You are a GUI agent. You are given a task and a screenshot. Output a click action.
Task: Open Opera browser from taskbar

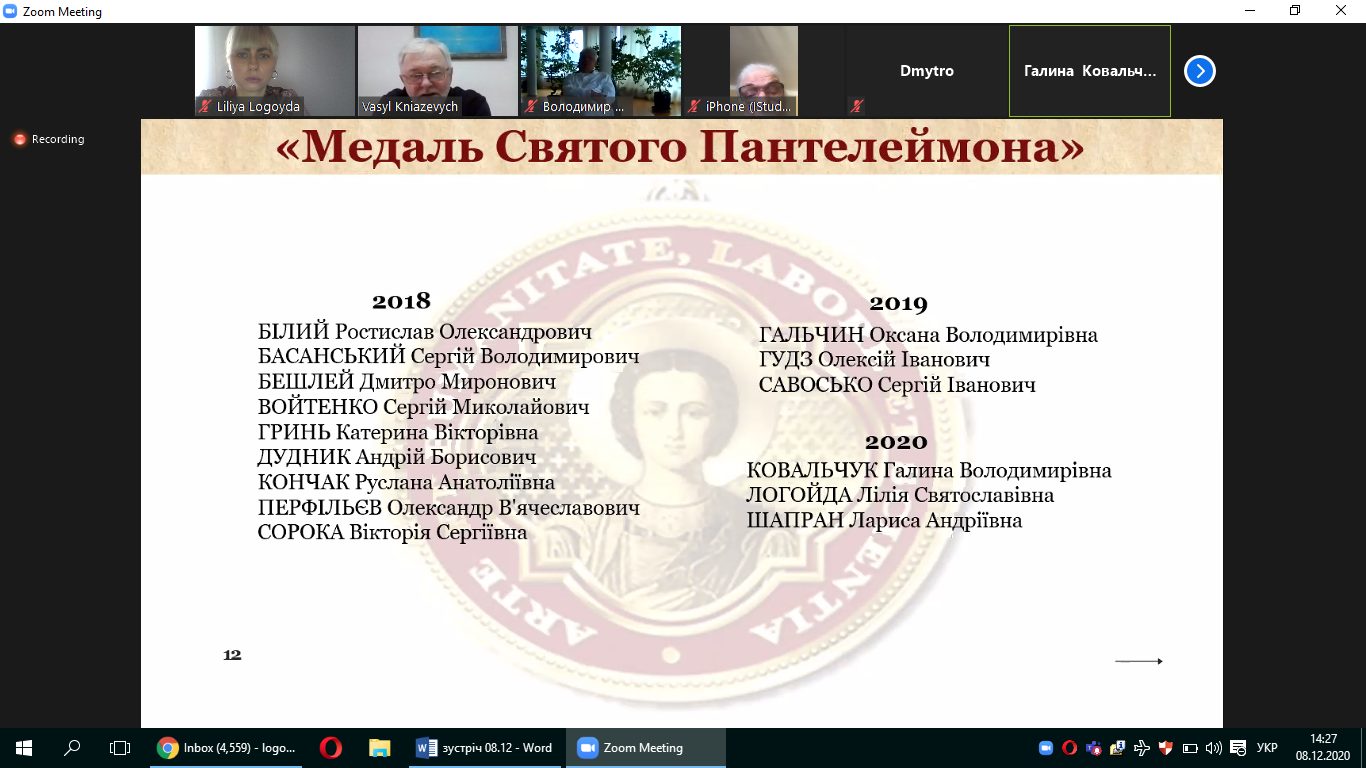[331, 748]
